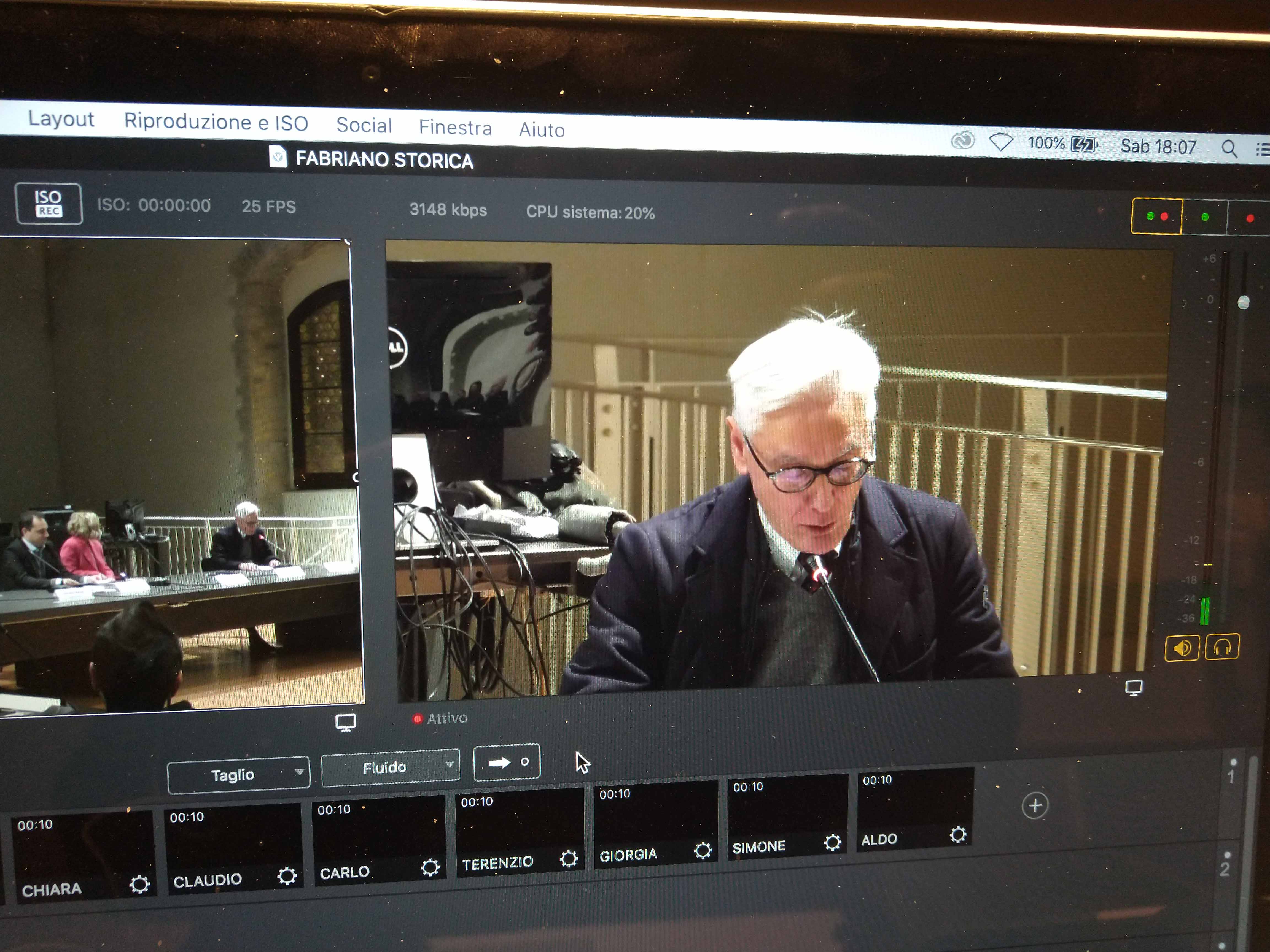The image size is (1270, 952).
Task: Open settings gear for CHIARA shot
Action: [139, 884]
